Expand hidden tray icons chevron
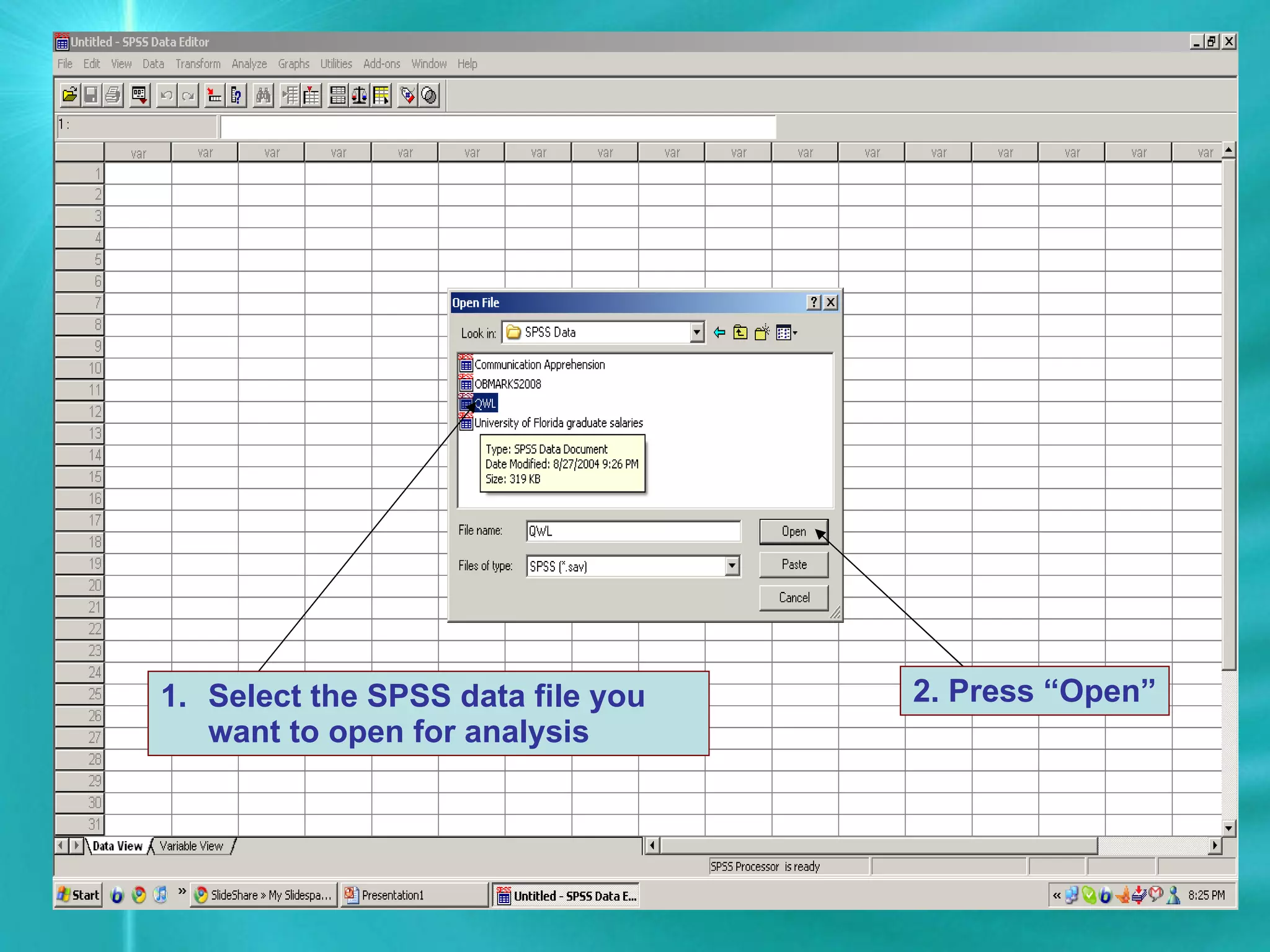The width and height of the screenshot is (1270, 952). tap(1057, 895)
